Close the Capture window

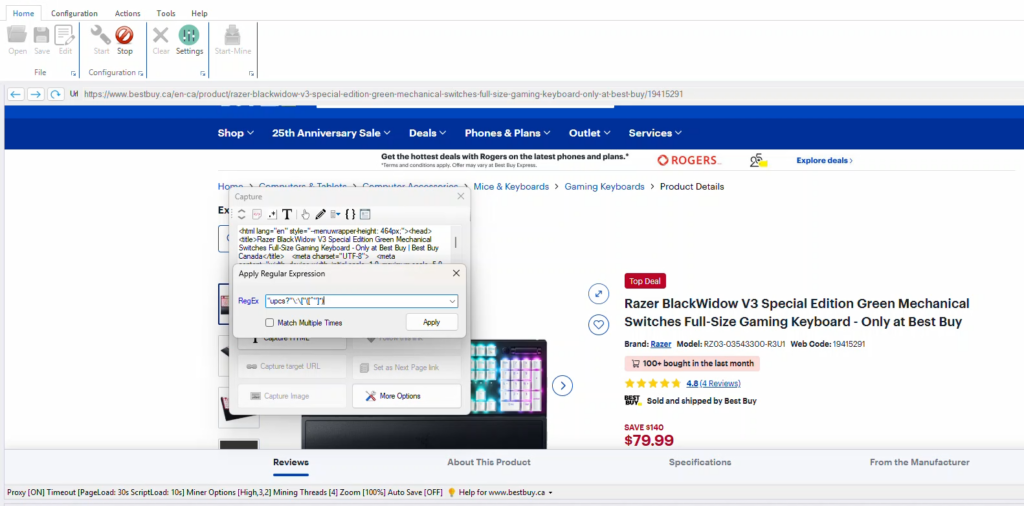point(460,196)
